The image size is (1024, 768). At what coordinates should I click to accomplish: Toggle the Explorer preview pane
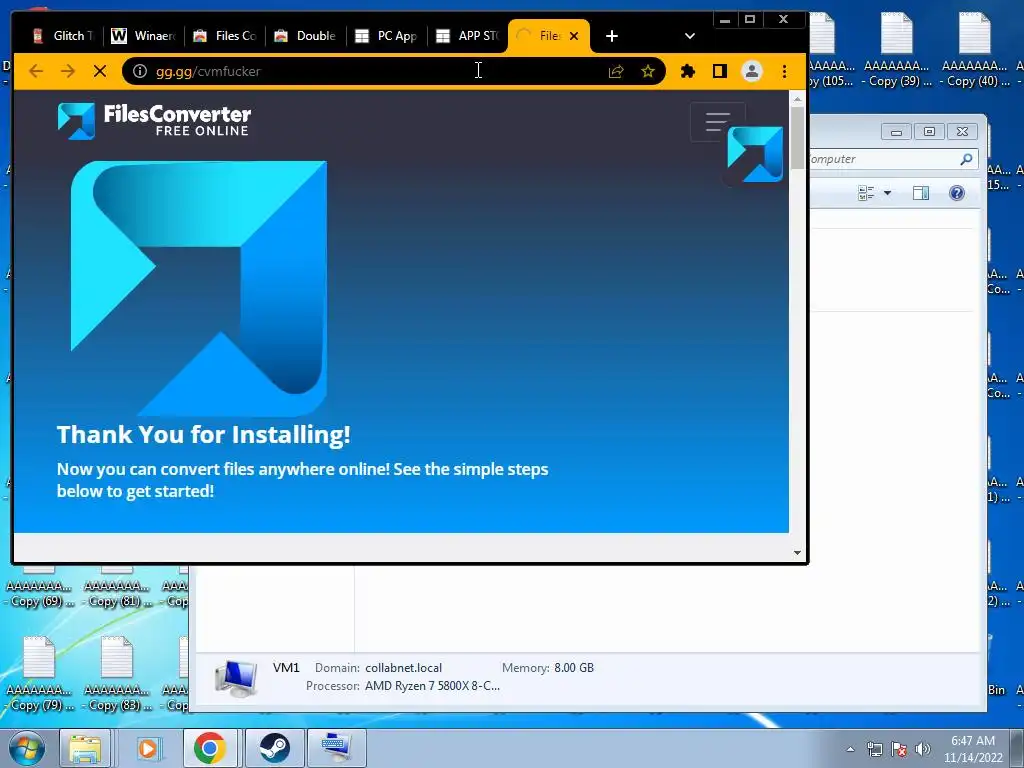point(921,193)
